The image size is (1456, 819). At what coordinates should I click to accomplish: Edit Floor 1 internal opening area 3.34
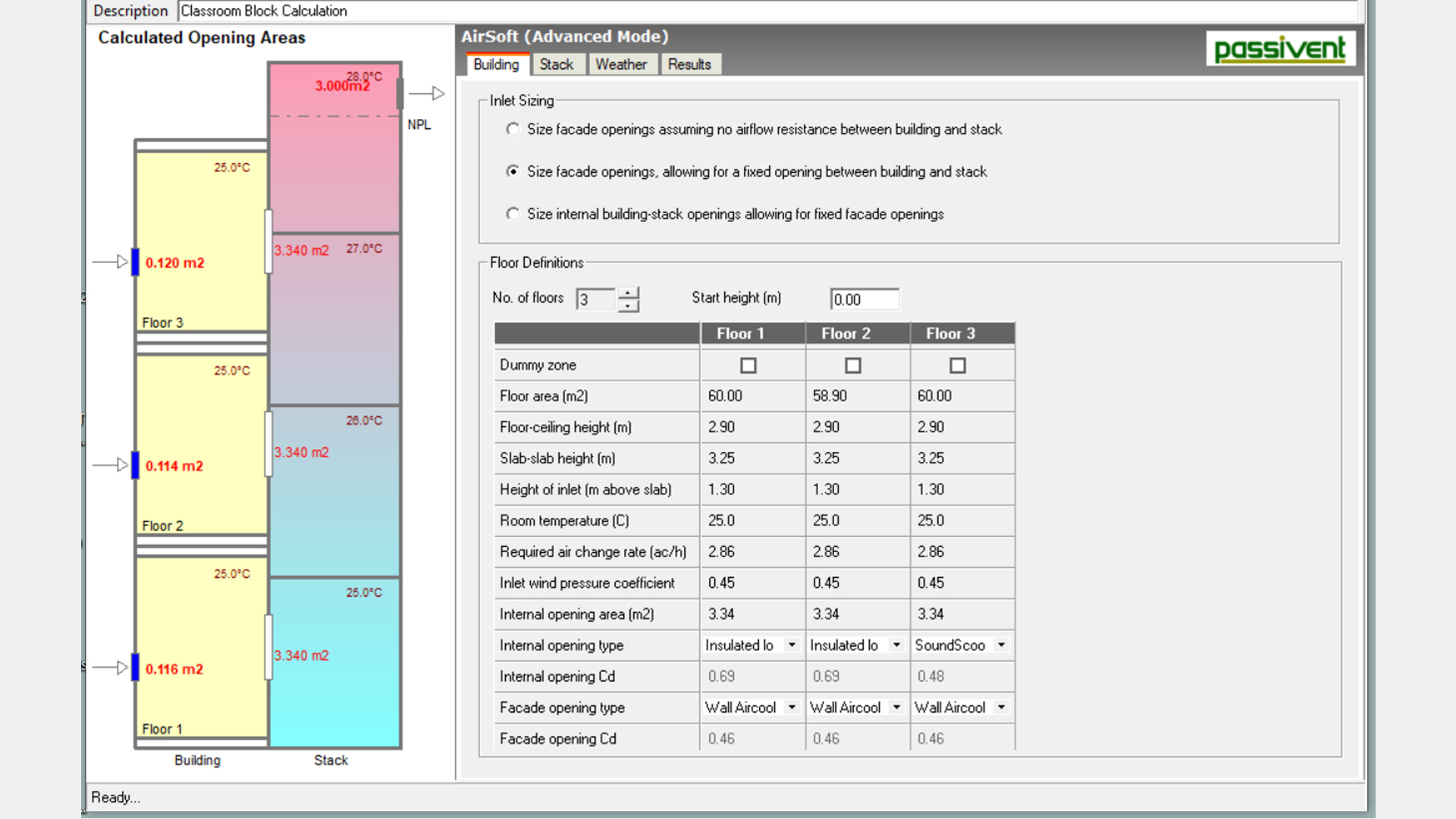pos(752,613)
